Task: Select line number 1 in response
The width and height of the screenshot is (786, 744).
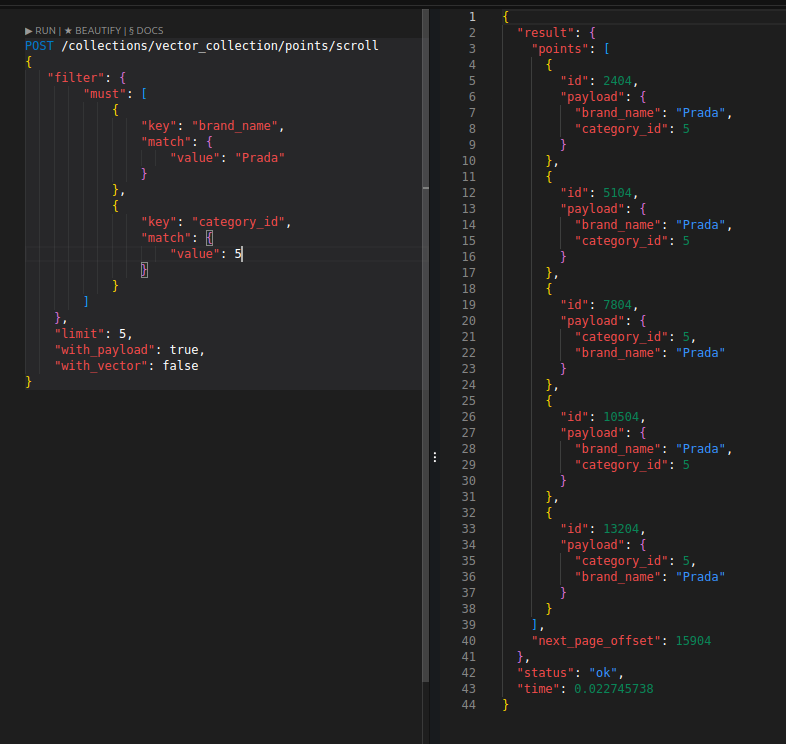Action: click(472, 17)
